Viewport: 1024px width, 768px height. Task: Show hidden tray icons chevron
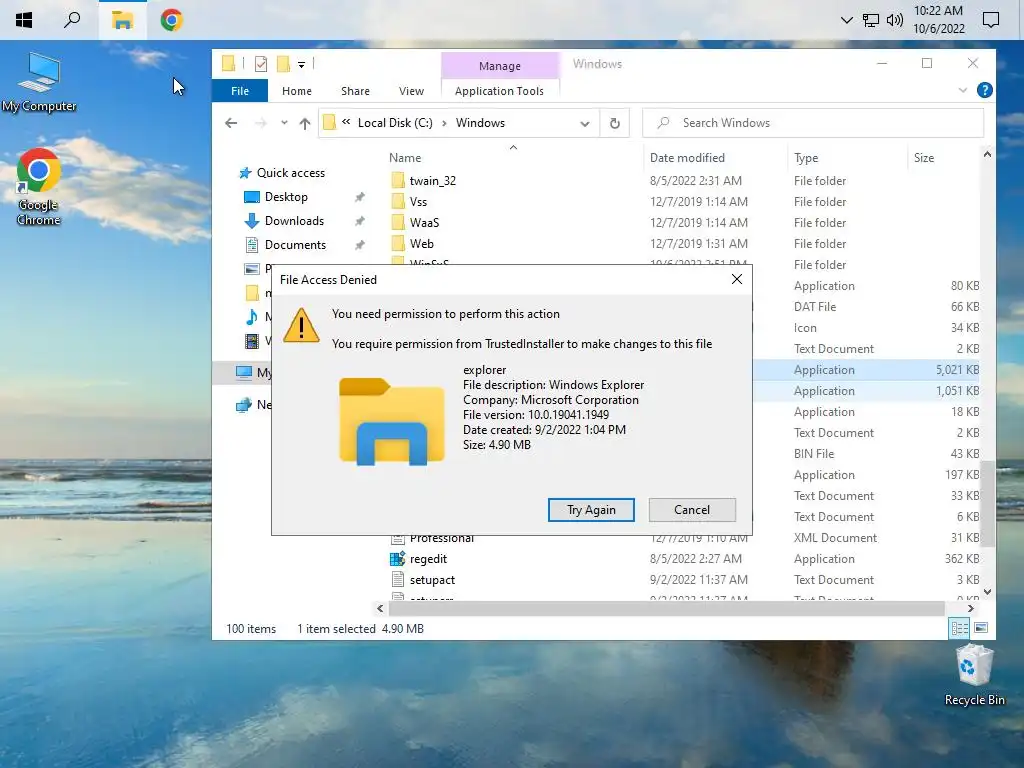pos(846,20)
